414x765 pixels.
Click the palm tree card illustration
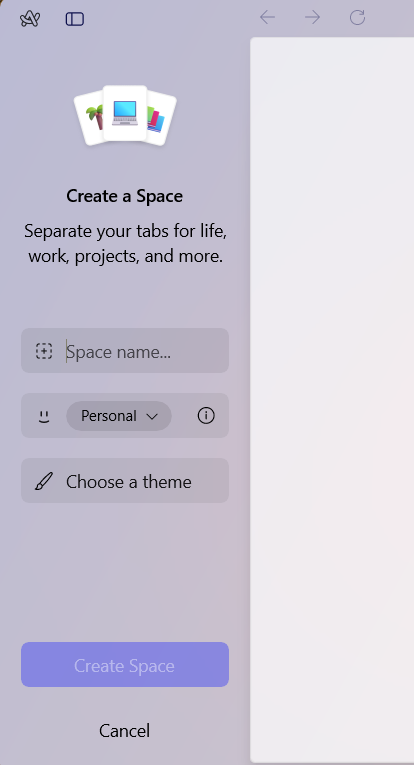(x=90, y=119)
